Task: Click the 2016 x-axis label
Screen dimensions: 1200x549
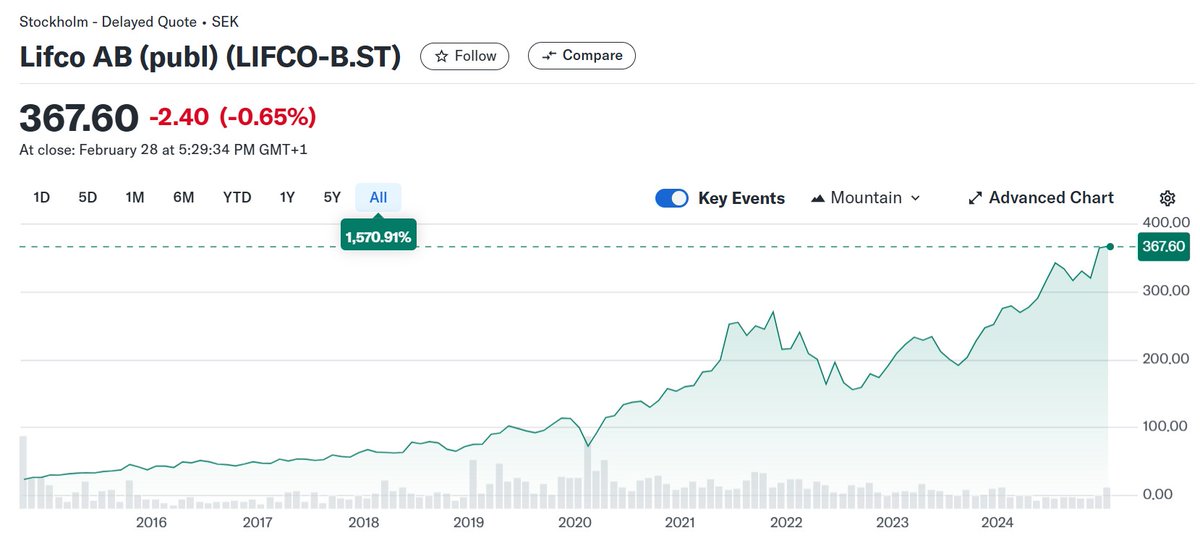Action: click(151, 522)
